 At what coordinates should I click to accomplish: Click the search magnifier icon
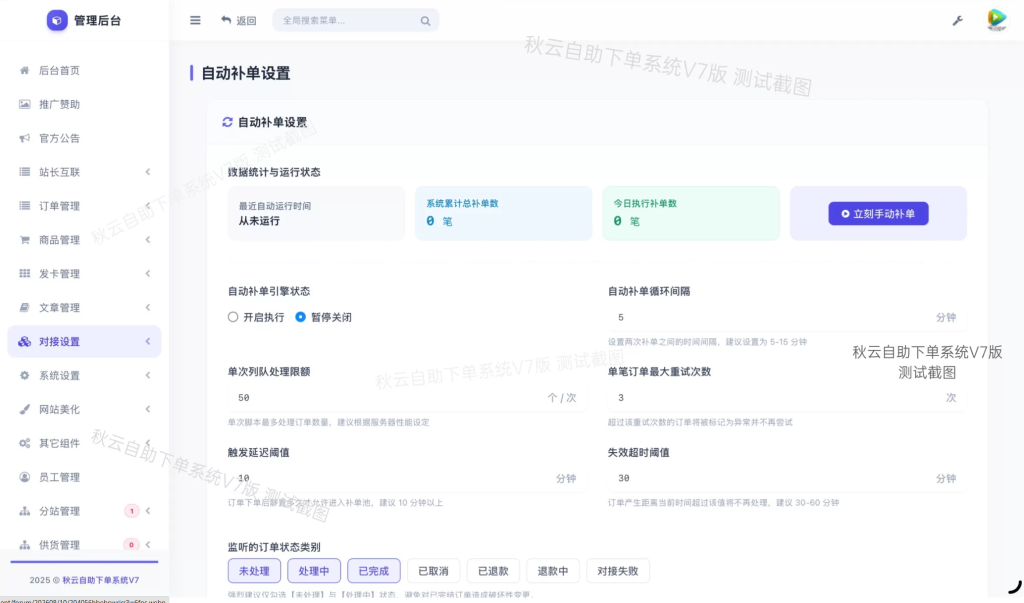click(x=425, y=21)
